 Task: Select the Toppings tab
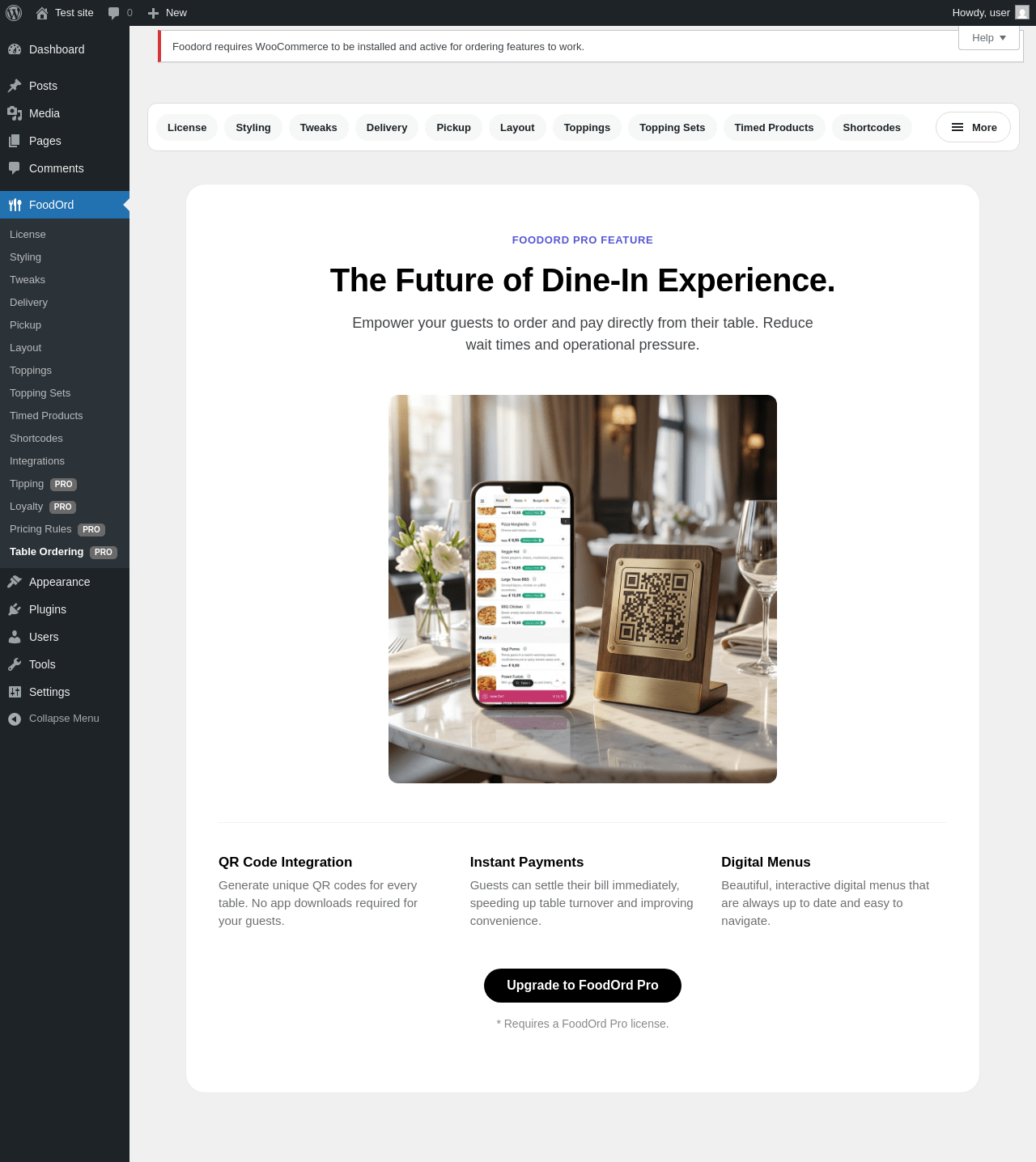(587, 127)
